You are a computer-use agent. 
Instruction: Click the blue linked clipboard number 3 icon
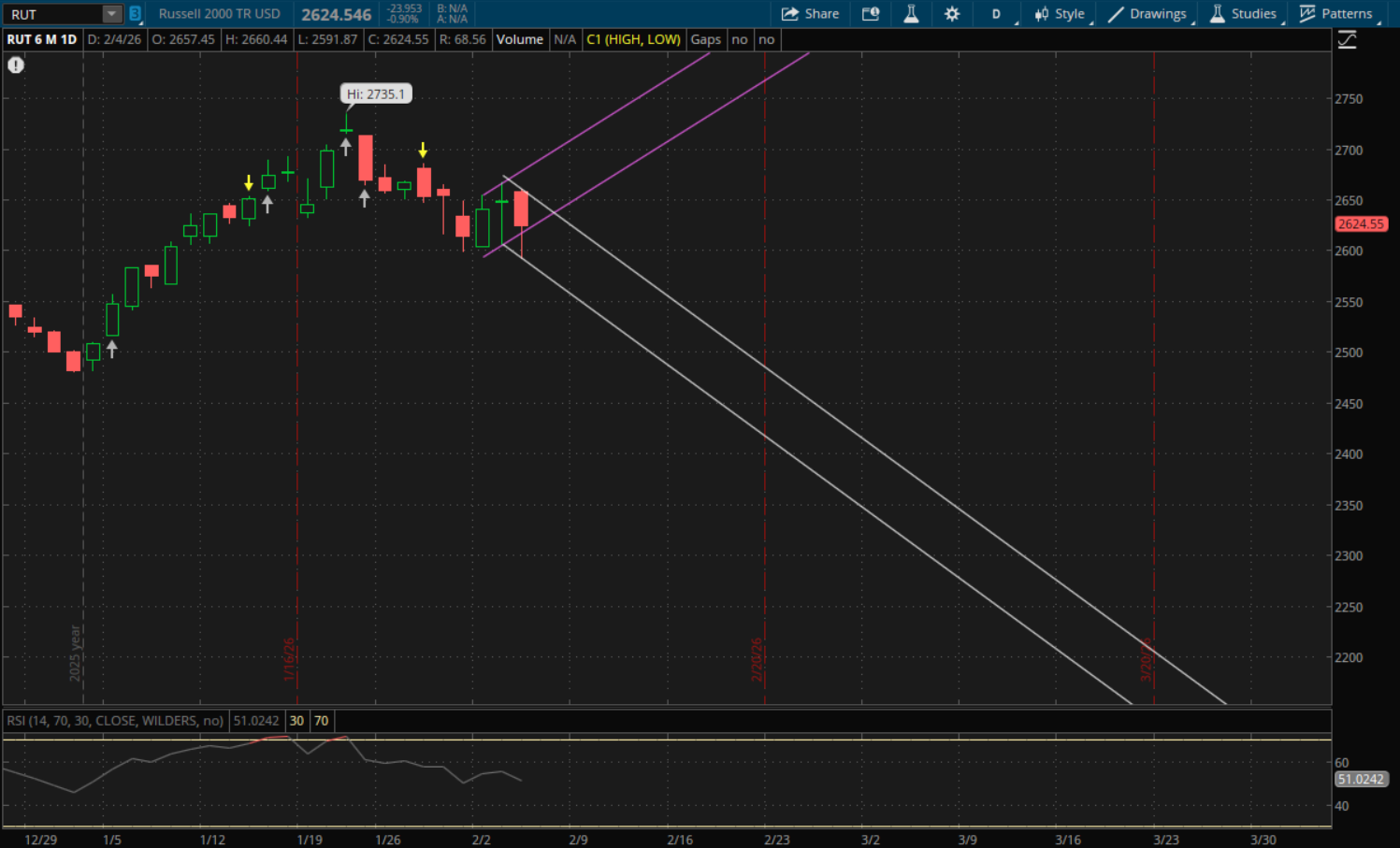pos(135,14)
